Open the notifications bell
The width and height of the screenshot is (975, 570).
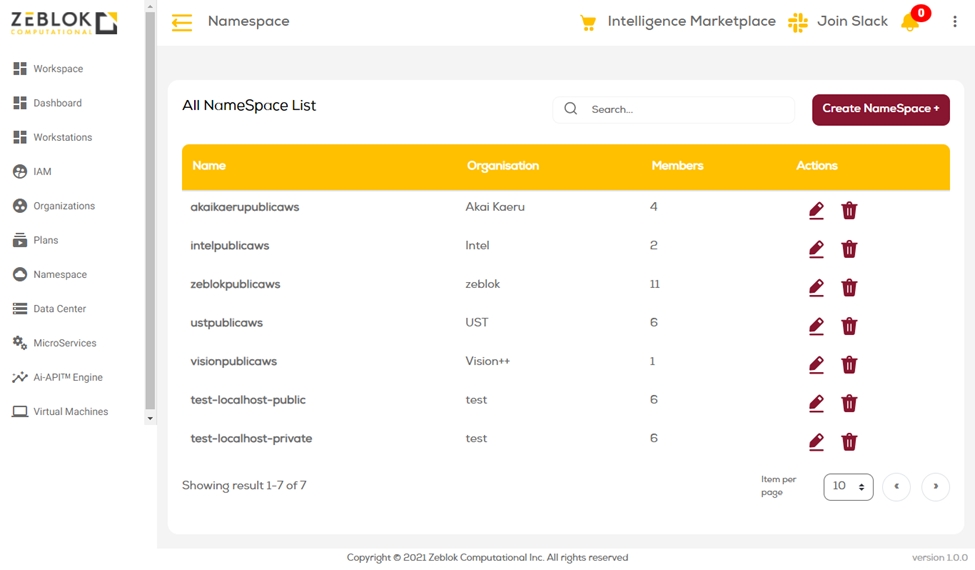910,22
